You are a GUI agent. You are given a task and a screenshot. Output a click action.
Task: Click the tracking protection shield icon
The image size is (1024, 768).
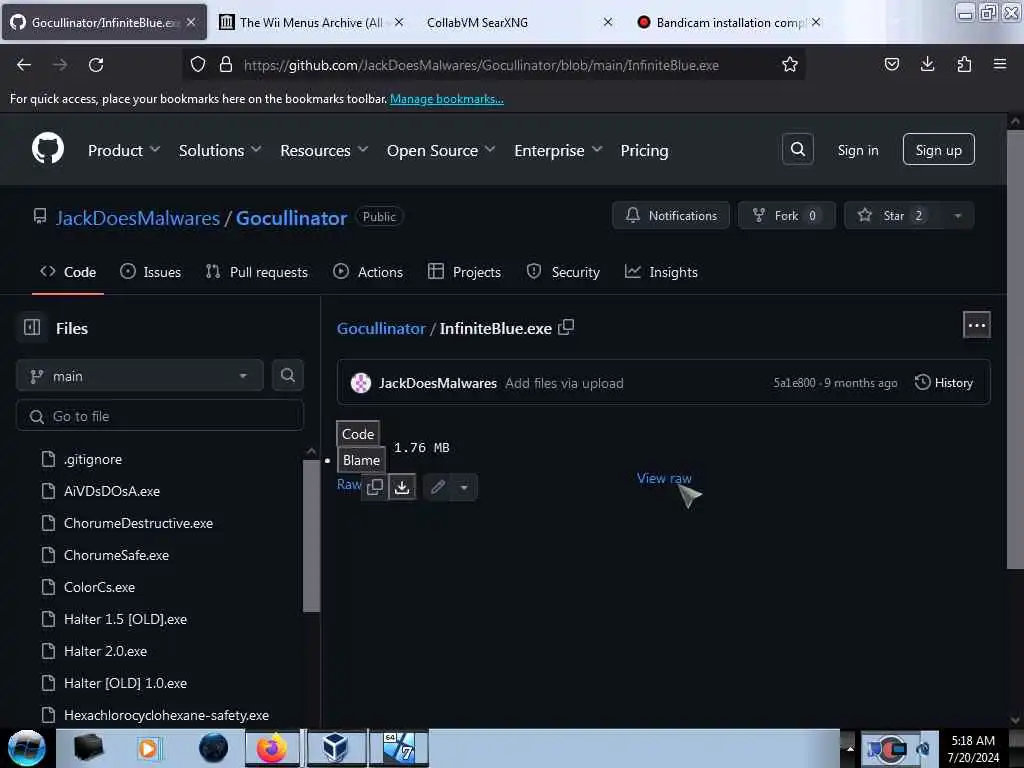198,65
